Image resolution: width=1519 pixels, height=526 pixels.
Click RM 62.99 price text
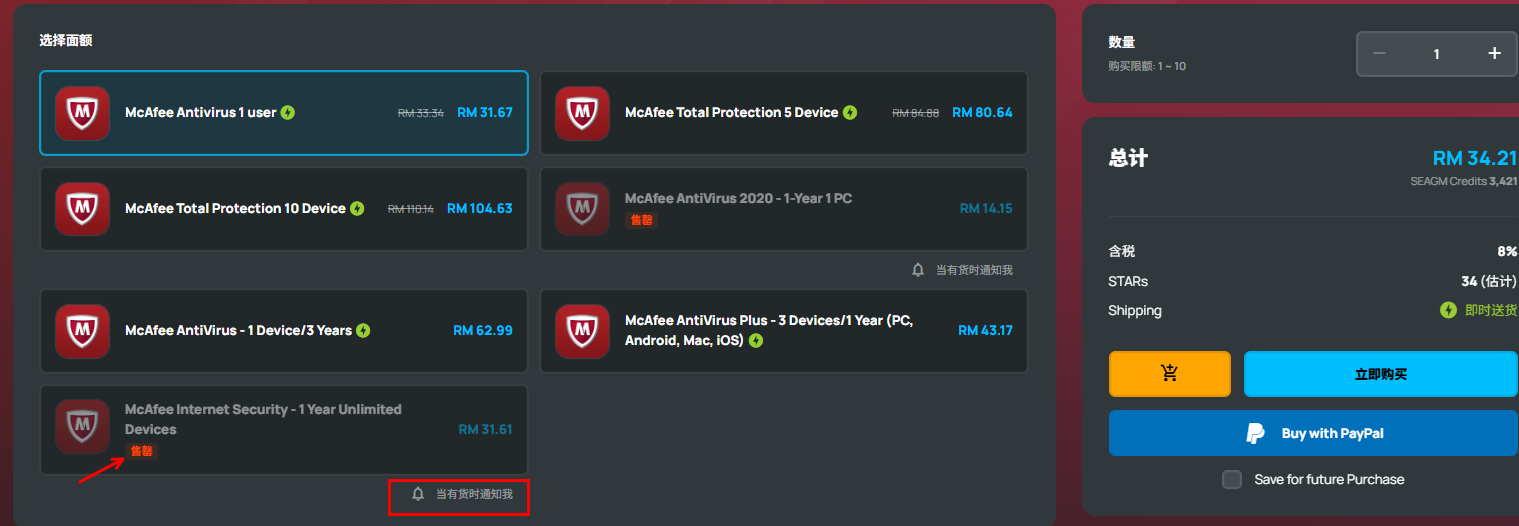[x=483, y=331]
